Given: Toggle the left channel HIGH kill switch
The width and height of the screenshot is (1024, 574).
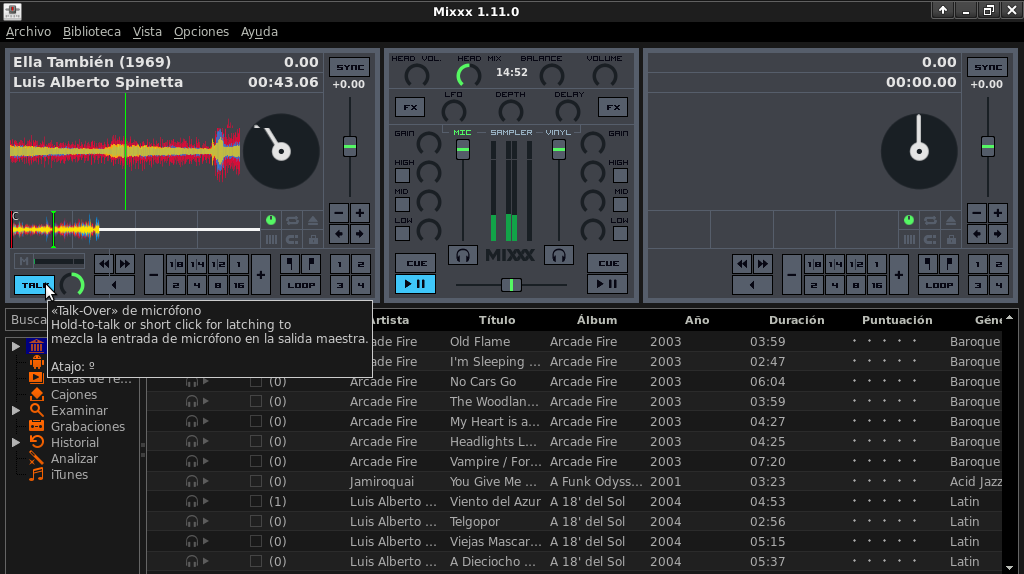Looking at the screenshot, I should tap(402, 176).
